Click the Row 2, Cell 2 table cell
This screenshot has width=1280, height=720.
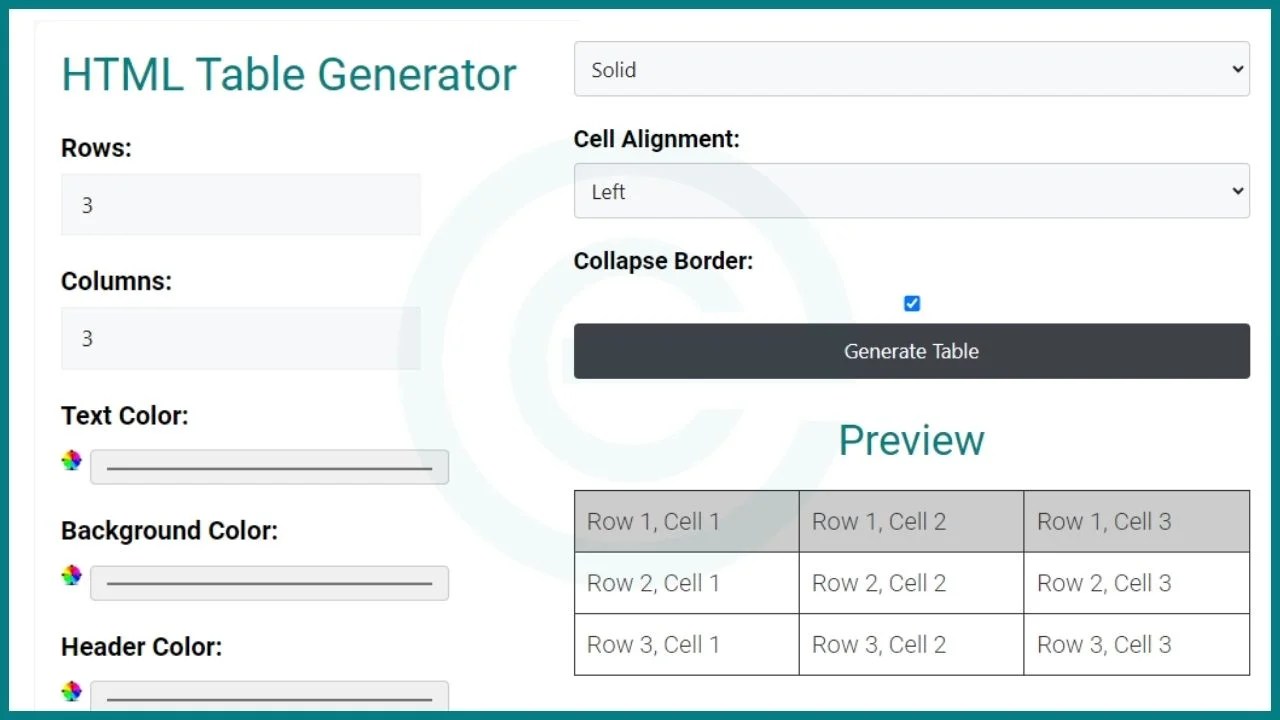coord(910,583)
